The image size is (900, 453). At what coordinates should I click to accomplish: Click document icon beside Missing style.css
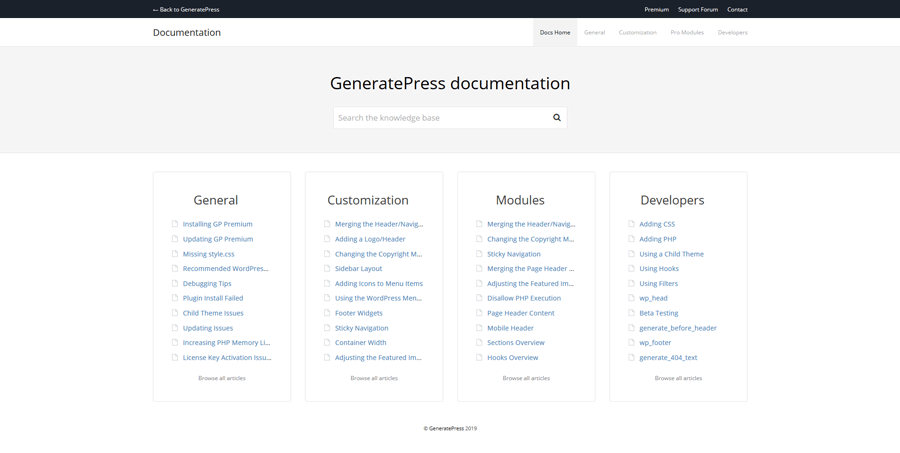coord(175,254)
